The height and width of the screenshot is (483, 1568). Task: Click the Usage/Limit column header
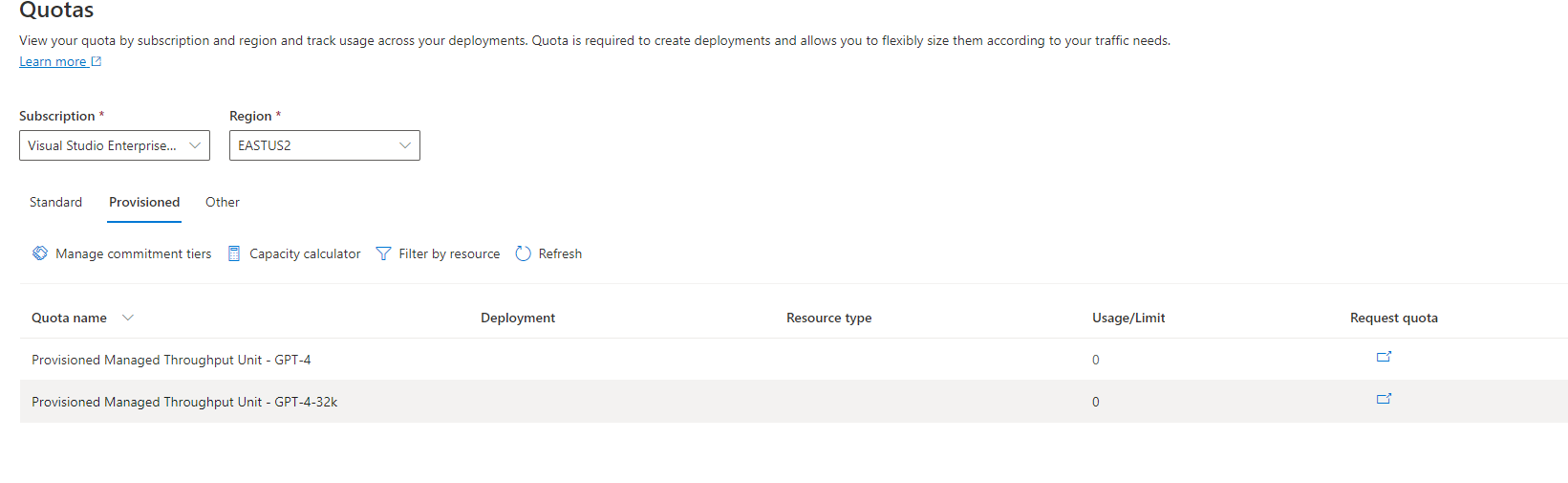tap(1128, 318)
